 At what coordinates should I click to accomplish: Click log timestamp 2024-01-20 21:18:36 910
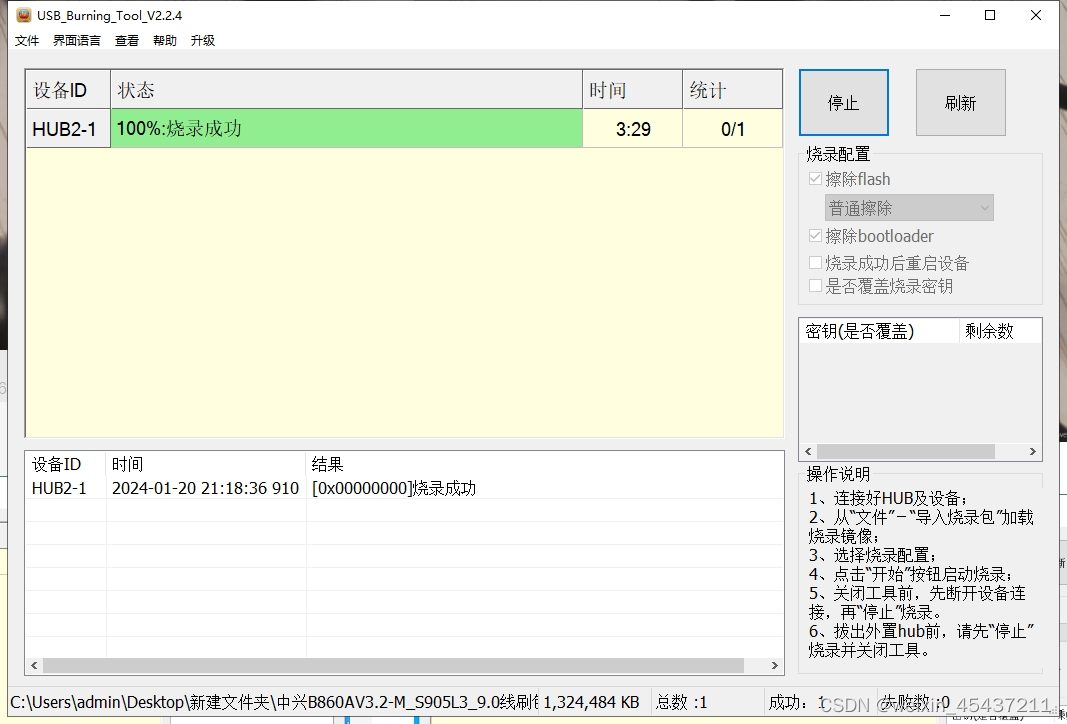pyautogui.click(x=206, y=489)
